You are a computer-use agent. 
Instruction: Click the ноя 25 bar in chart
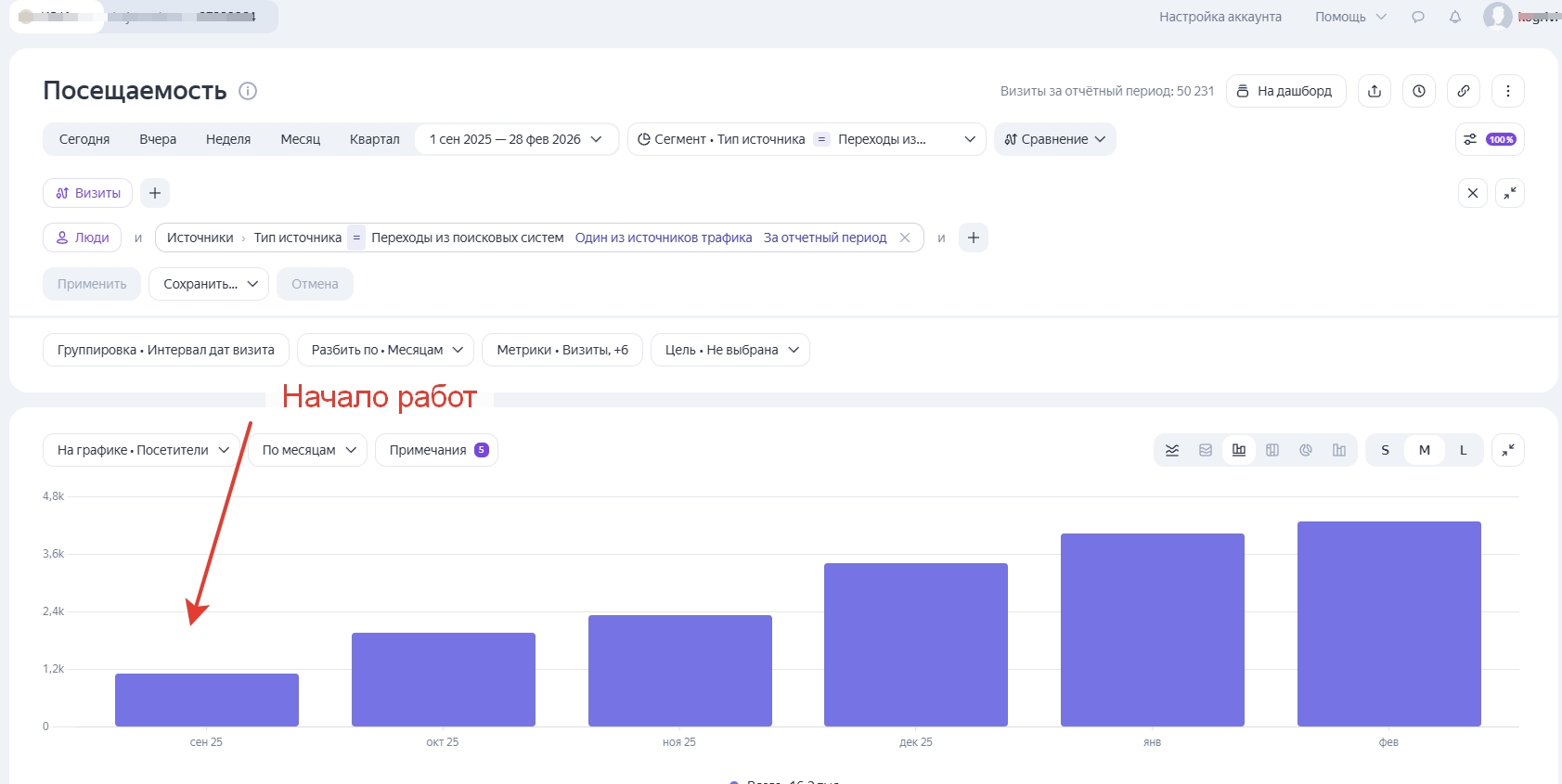(x=680, y=671)
